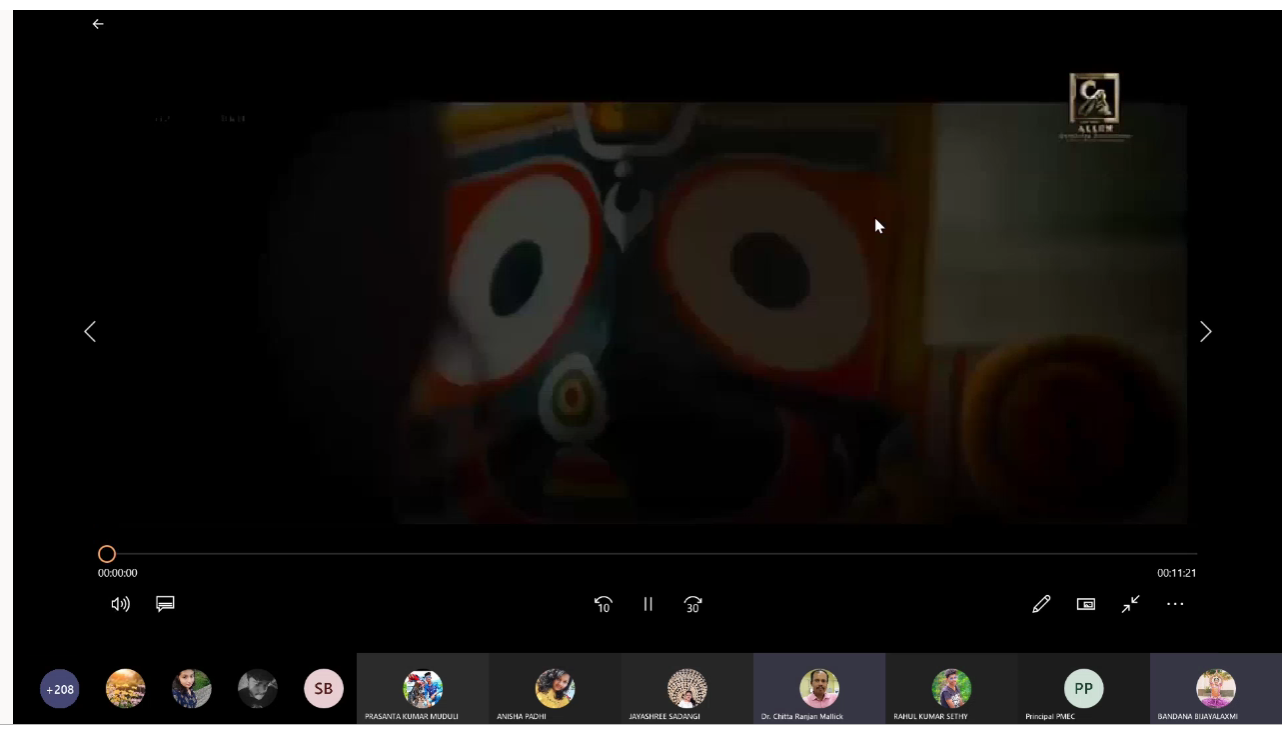
Task: Show the previous item with the left chevron
Action: click(x=90, y=331)
